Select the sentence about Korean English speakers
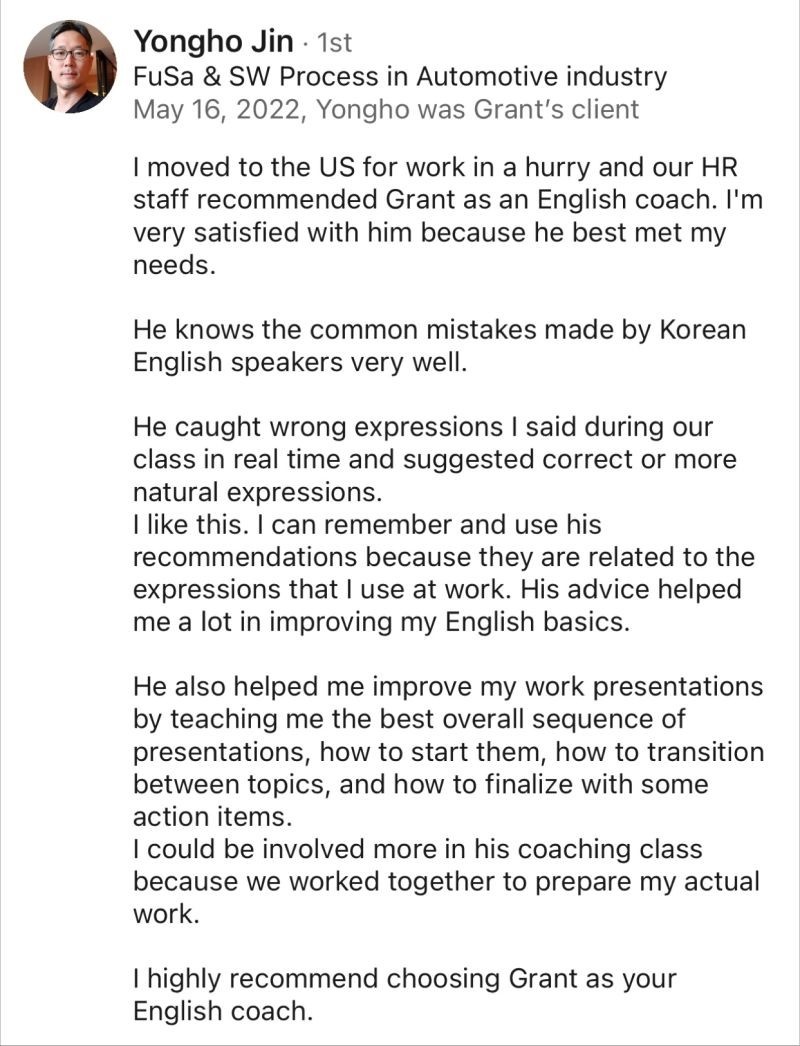The image size is (800, 1046). tap(440, 346)
